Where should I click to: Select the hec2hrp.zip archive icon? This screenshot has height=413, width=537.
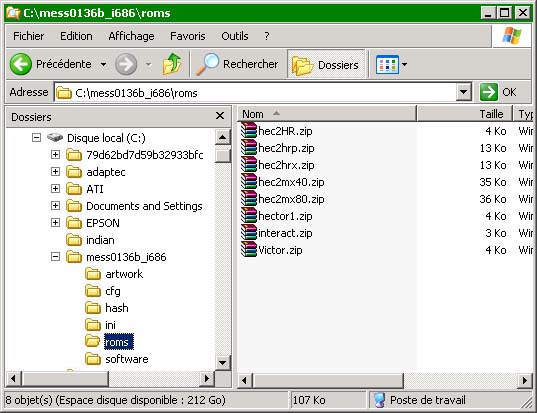(249, 148)
